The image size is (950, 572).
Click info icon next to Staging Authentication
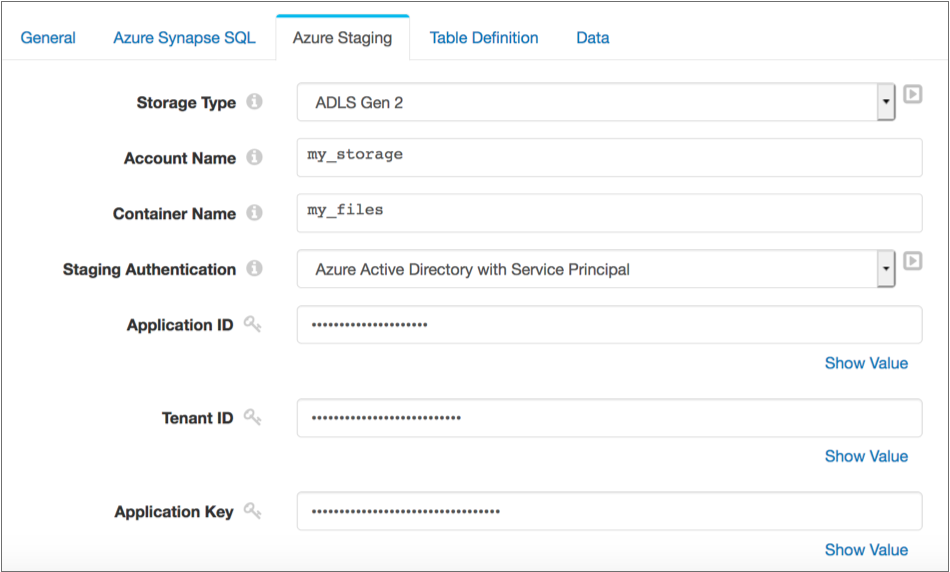point(254,269)
